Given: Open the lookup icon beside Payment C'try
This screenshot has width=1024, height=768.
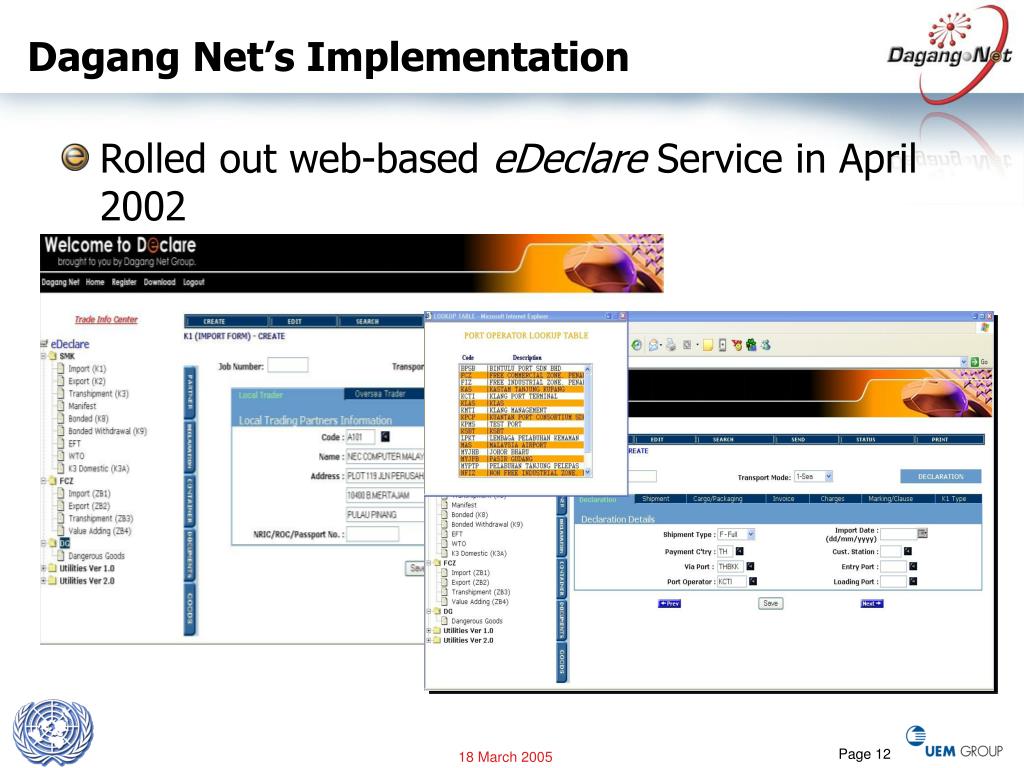Looking at the screenshot, I should coord(739,551).
